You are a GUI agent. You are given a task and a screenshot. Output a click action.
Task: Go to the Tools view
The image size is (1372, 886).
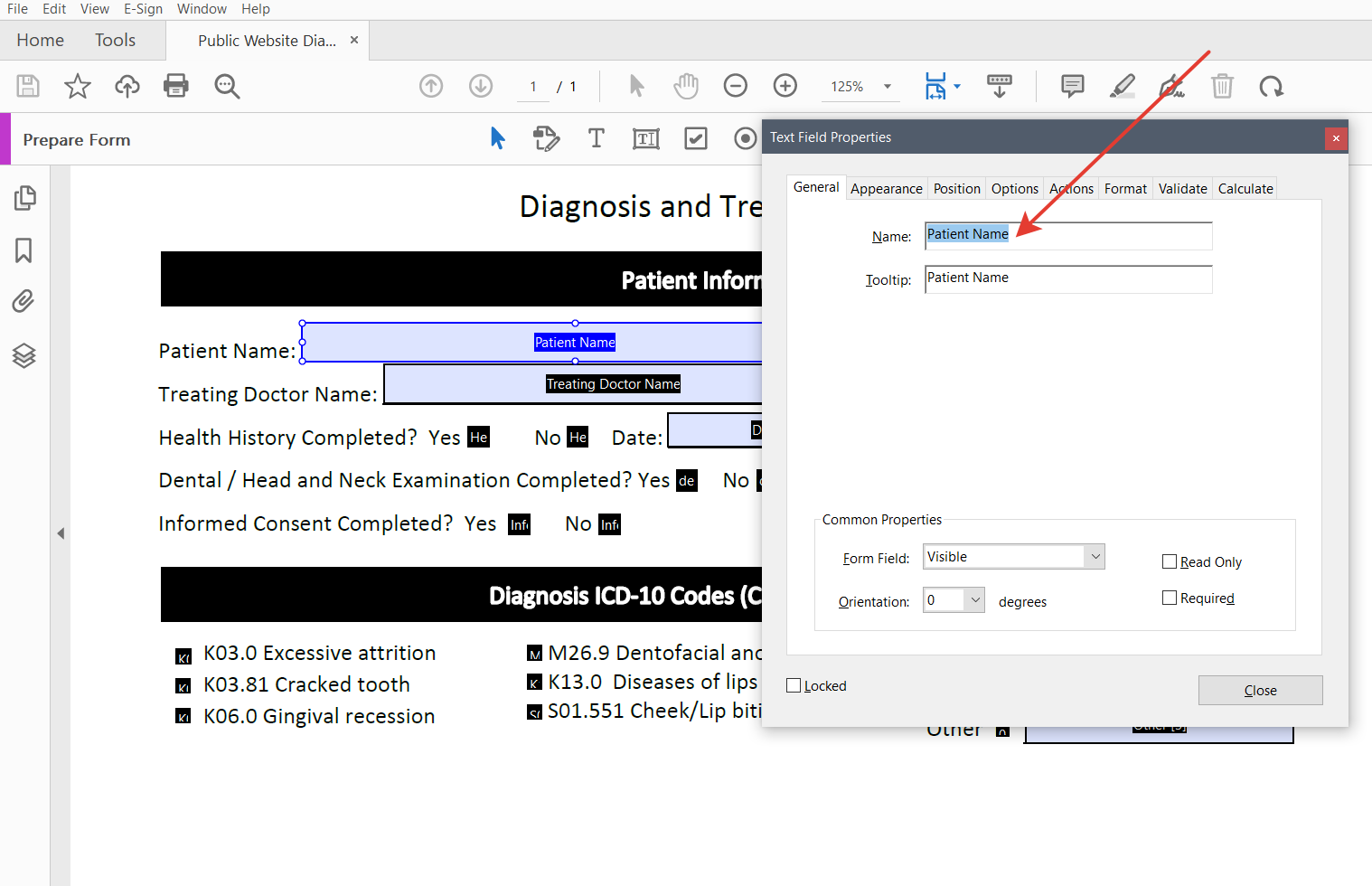[x=115, y=41]
